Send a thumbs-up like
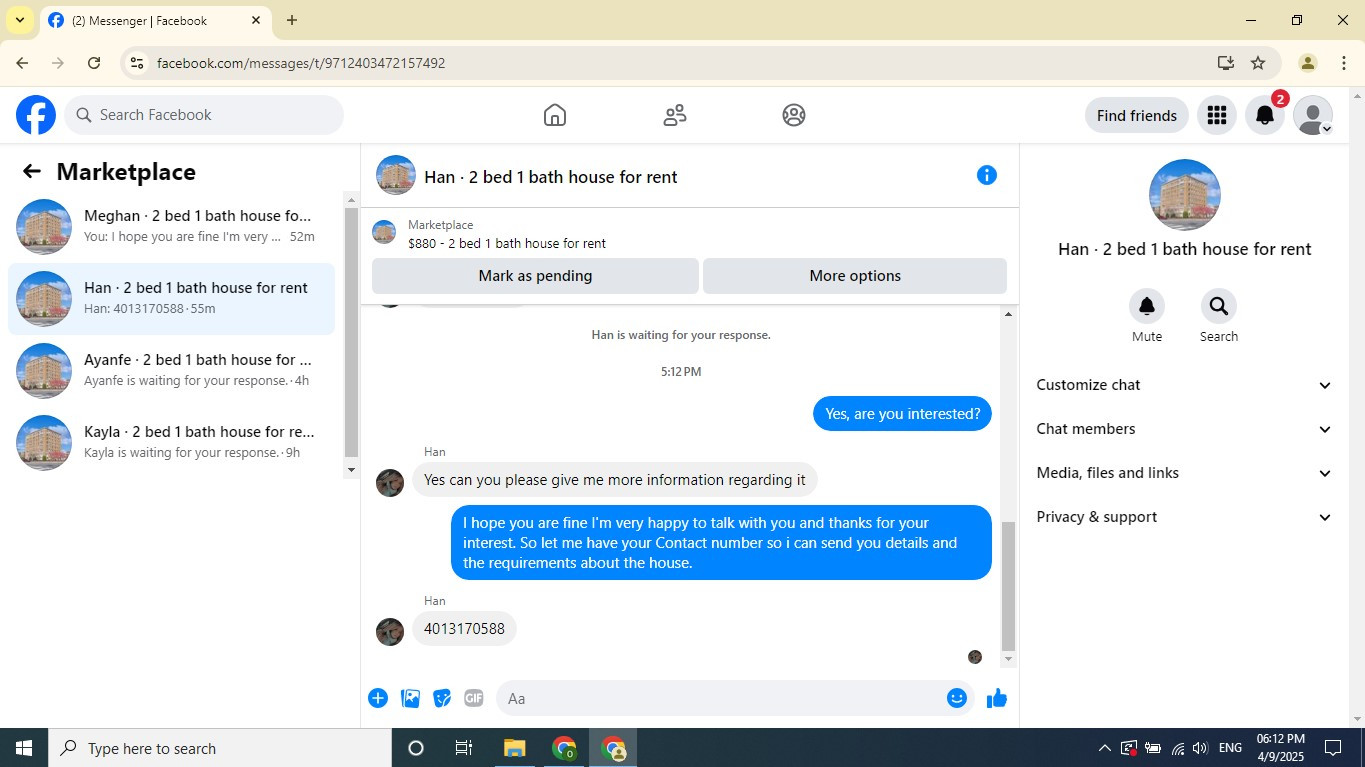 pyautogui.click(x=997, y=698)
